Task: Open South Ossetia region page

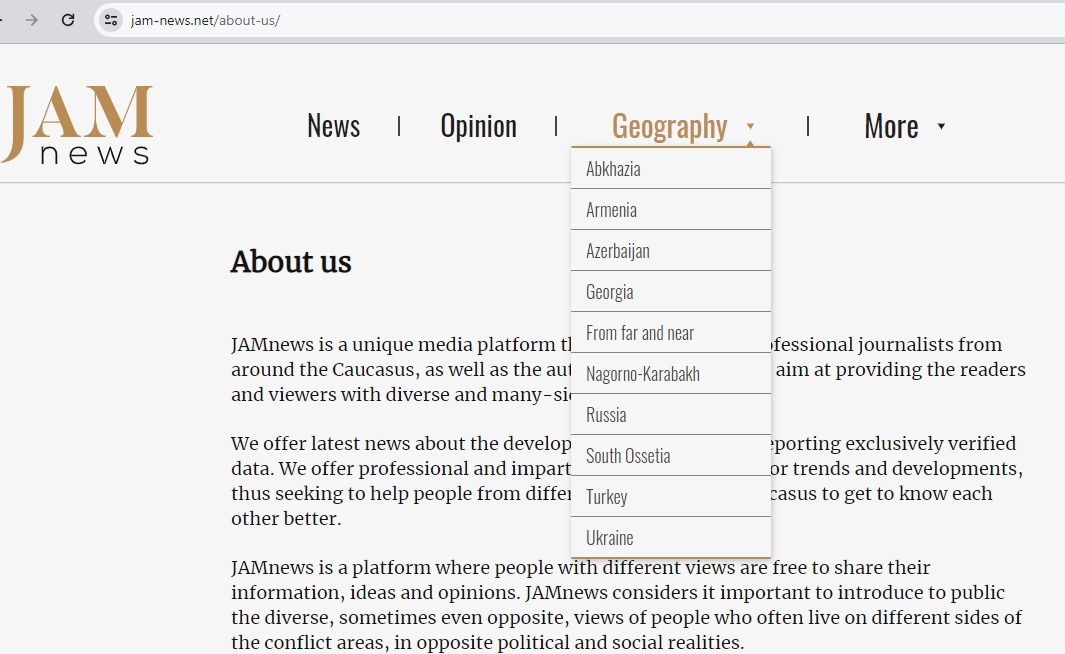Action: [628, 456]
